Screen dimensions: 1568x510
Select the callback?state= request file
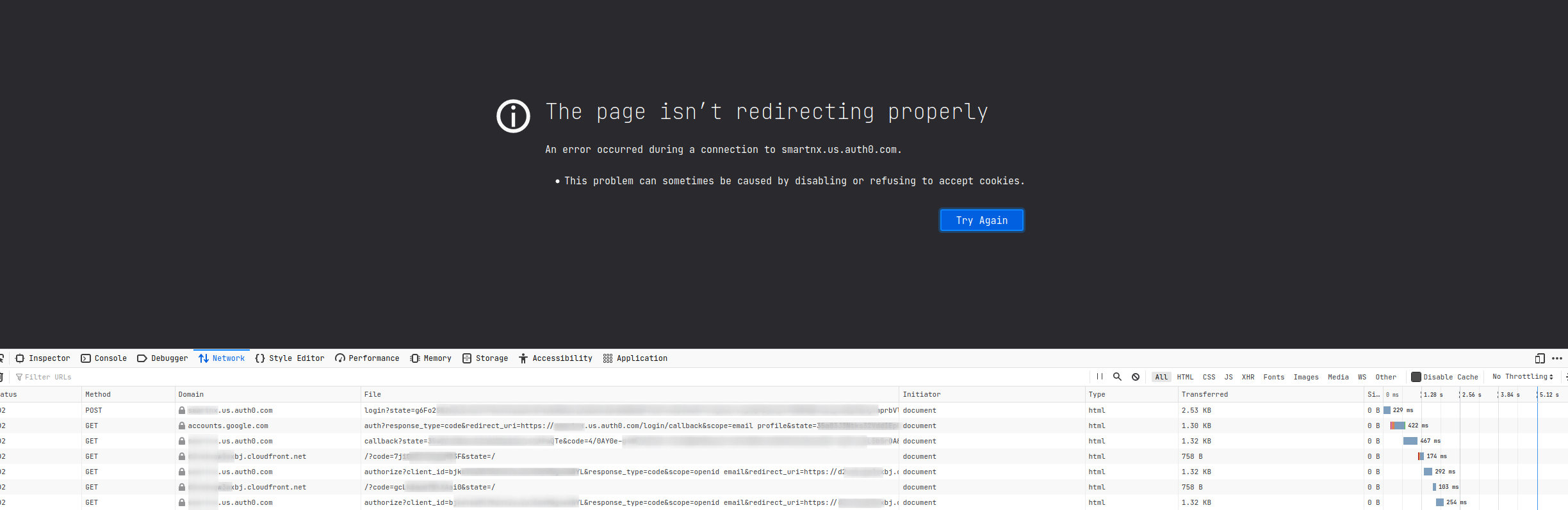pos(630,441)
